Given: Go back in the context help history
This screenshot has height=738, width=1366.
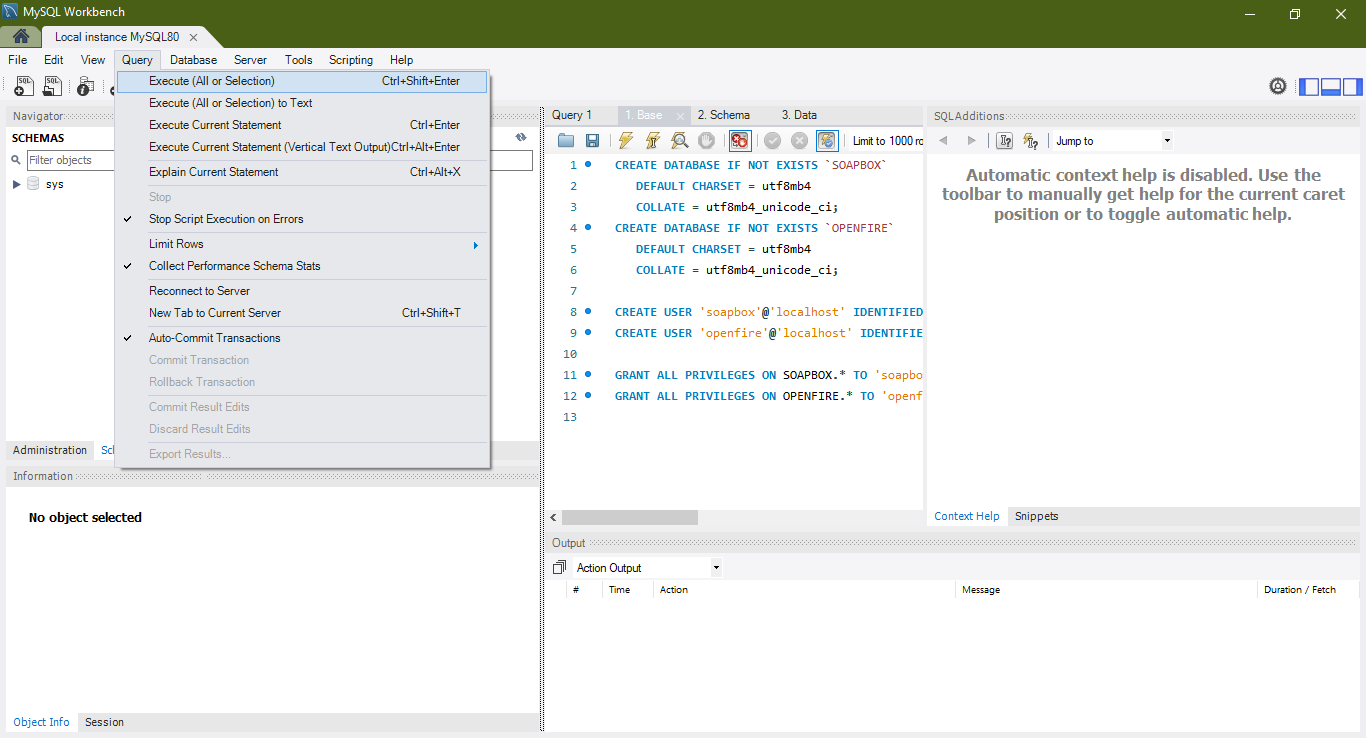Looking at the screenshot, I should coord(944,141).
